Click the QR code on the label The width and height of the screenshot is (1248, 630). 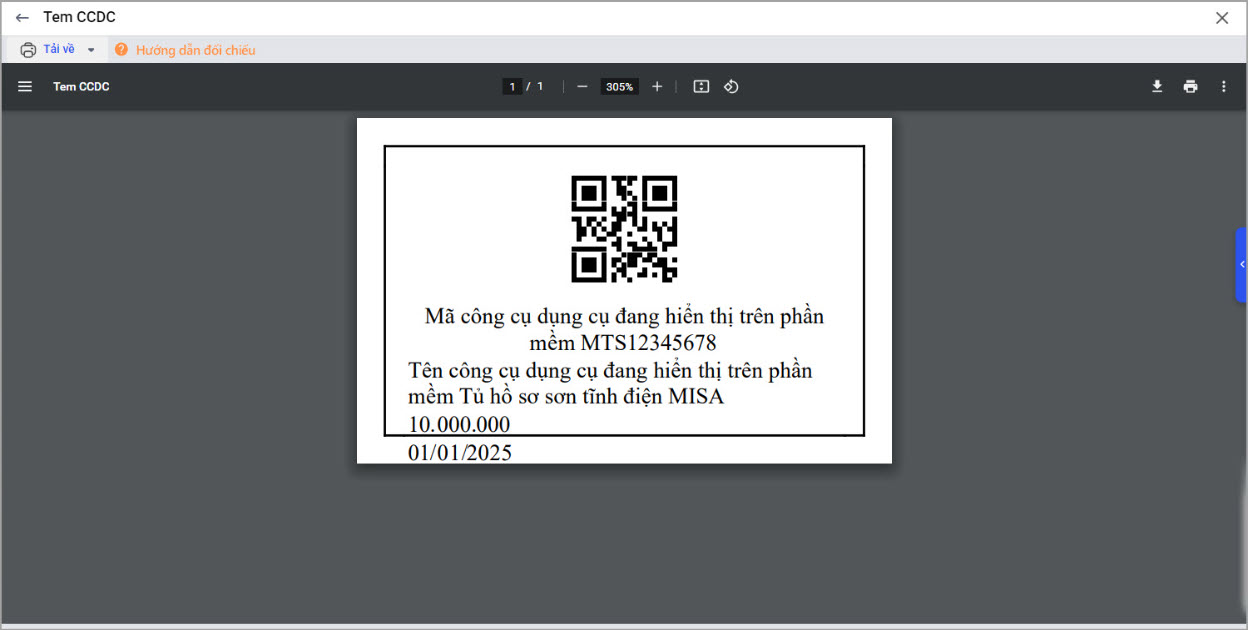point(624,229)
